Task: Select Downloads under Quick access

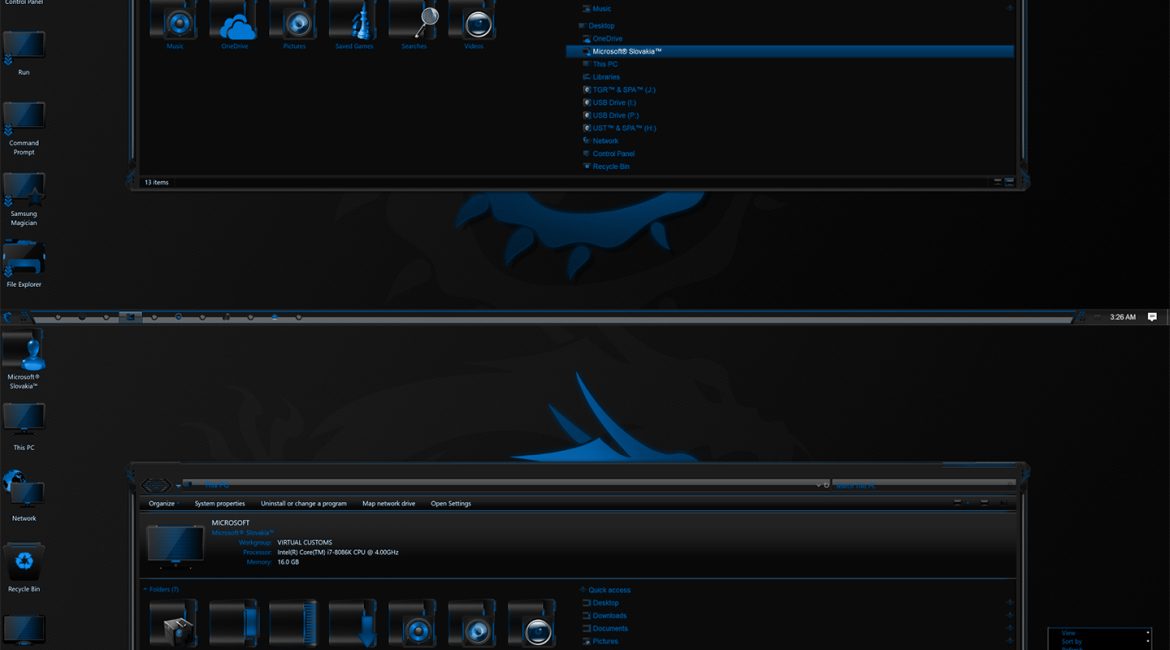Action: click(x=609, y=616)
